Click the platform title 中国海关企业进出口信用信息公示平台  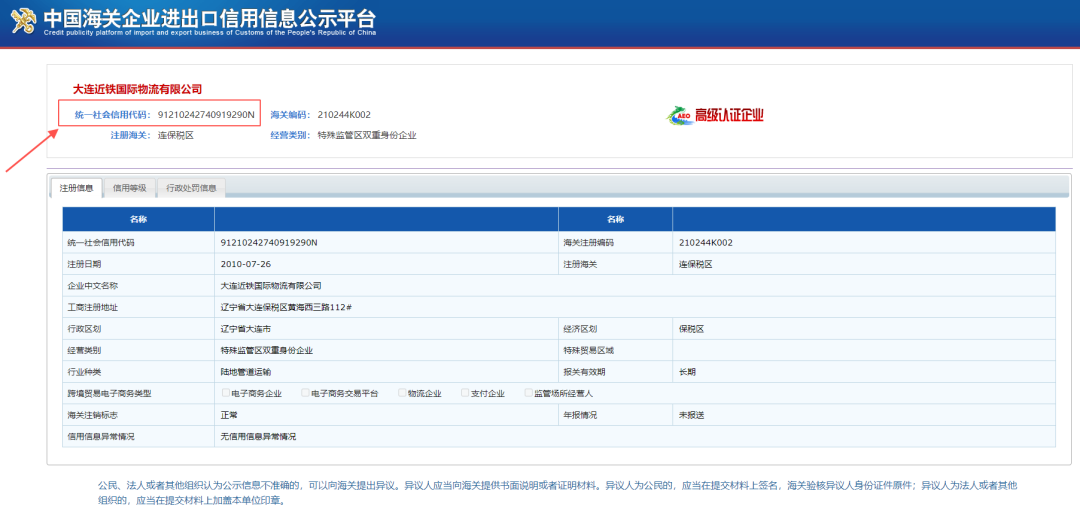(209, 17)
